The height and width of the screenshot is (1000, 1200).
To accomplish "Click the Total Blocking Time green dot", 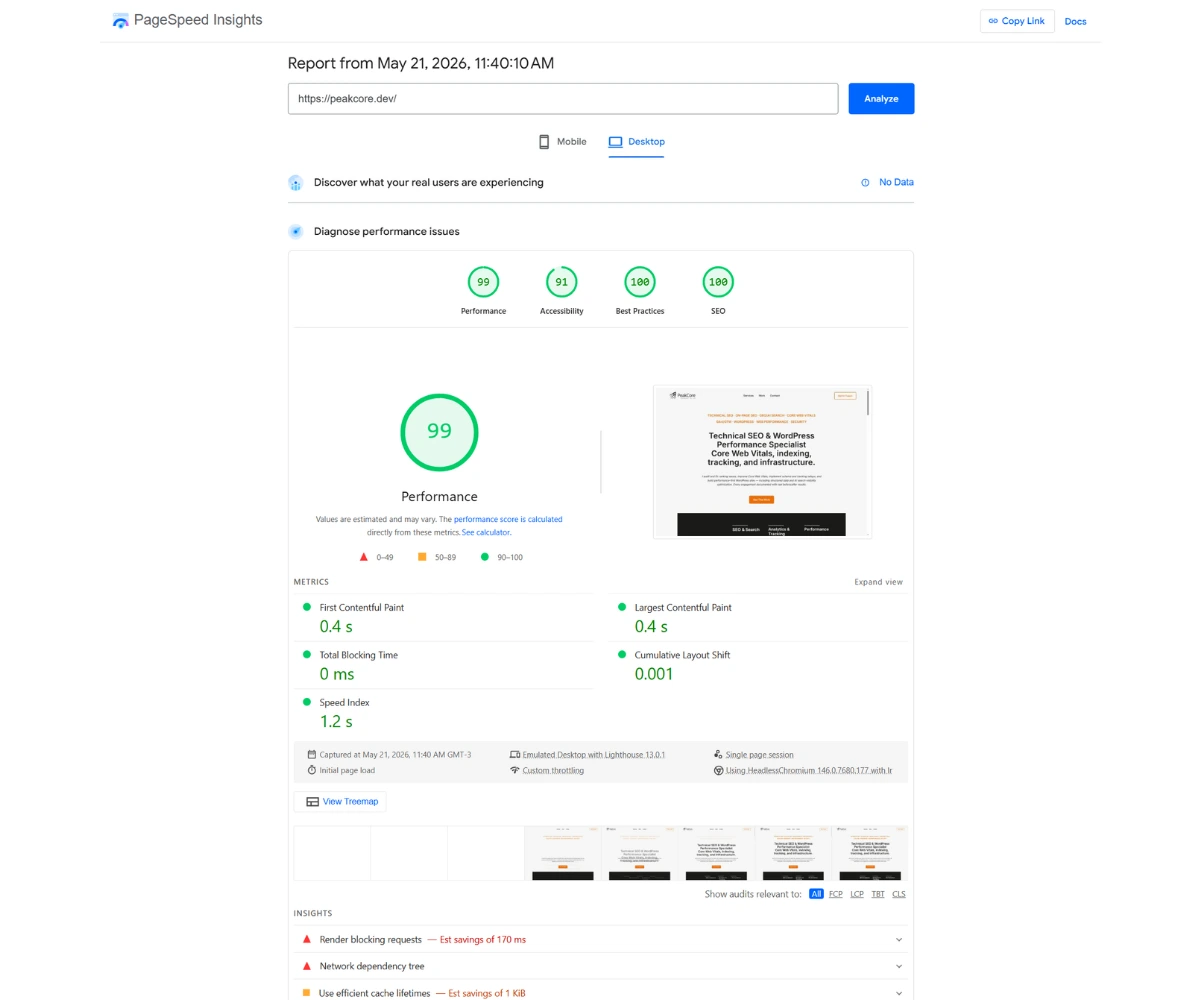I will point(306,655).
